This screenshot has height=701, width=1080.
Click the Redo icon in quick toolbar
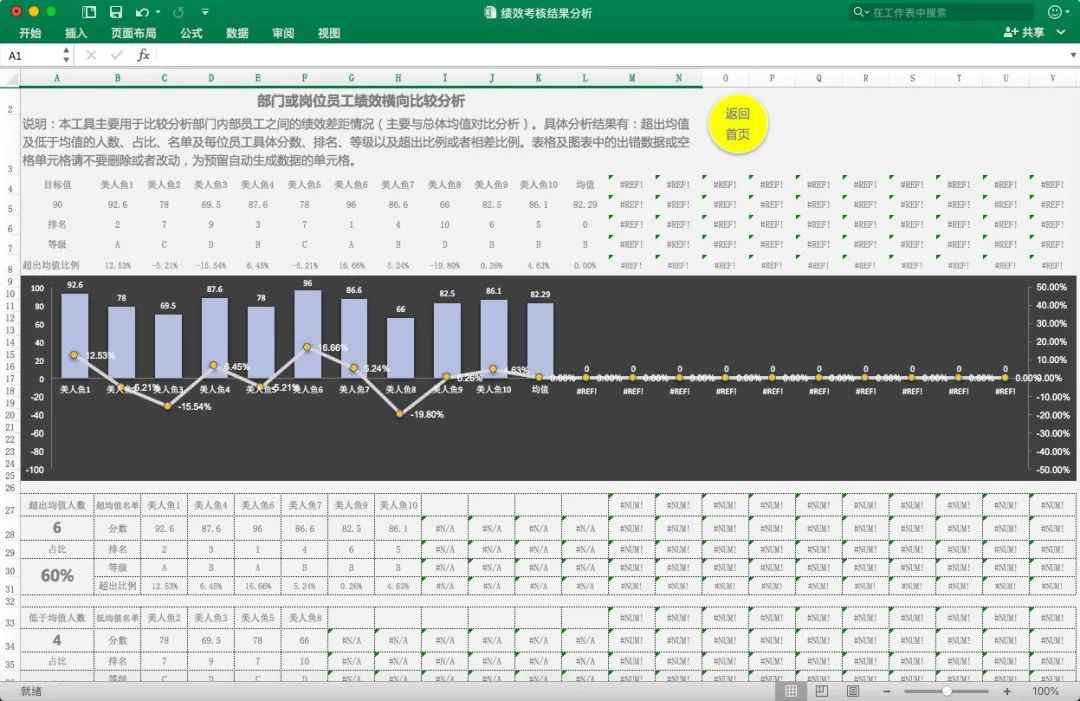178,12
